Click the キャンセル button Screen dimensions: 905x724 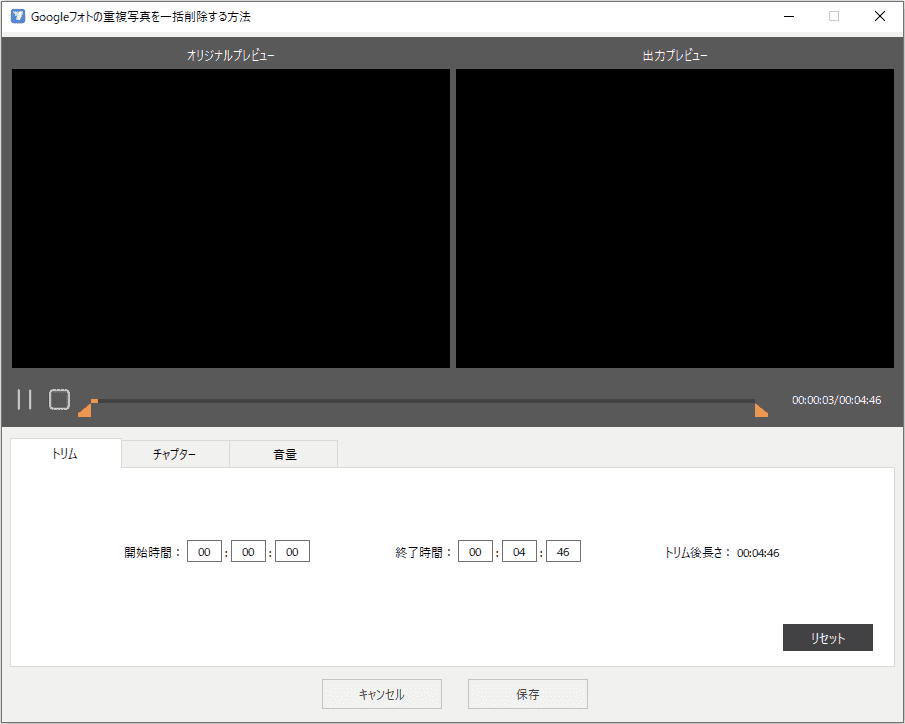click(381, 694)
